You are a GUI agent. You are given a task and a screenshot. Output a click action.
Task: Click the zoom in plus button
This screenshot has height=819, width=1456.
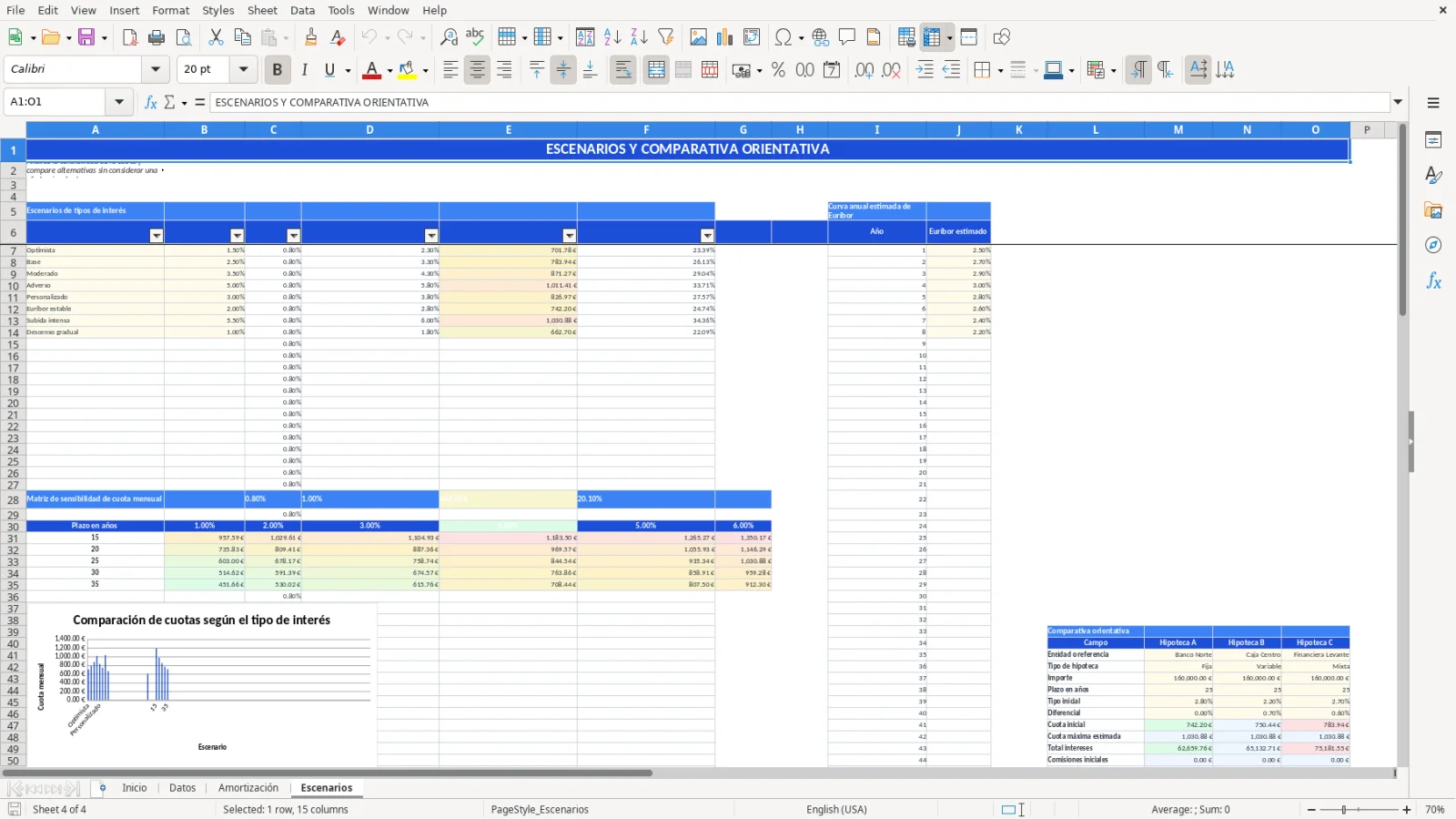[1406, 810]
